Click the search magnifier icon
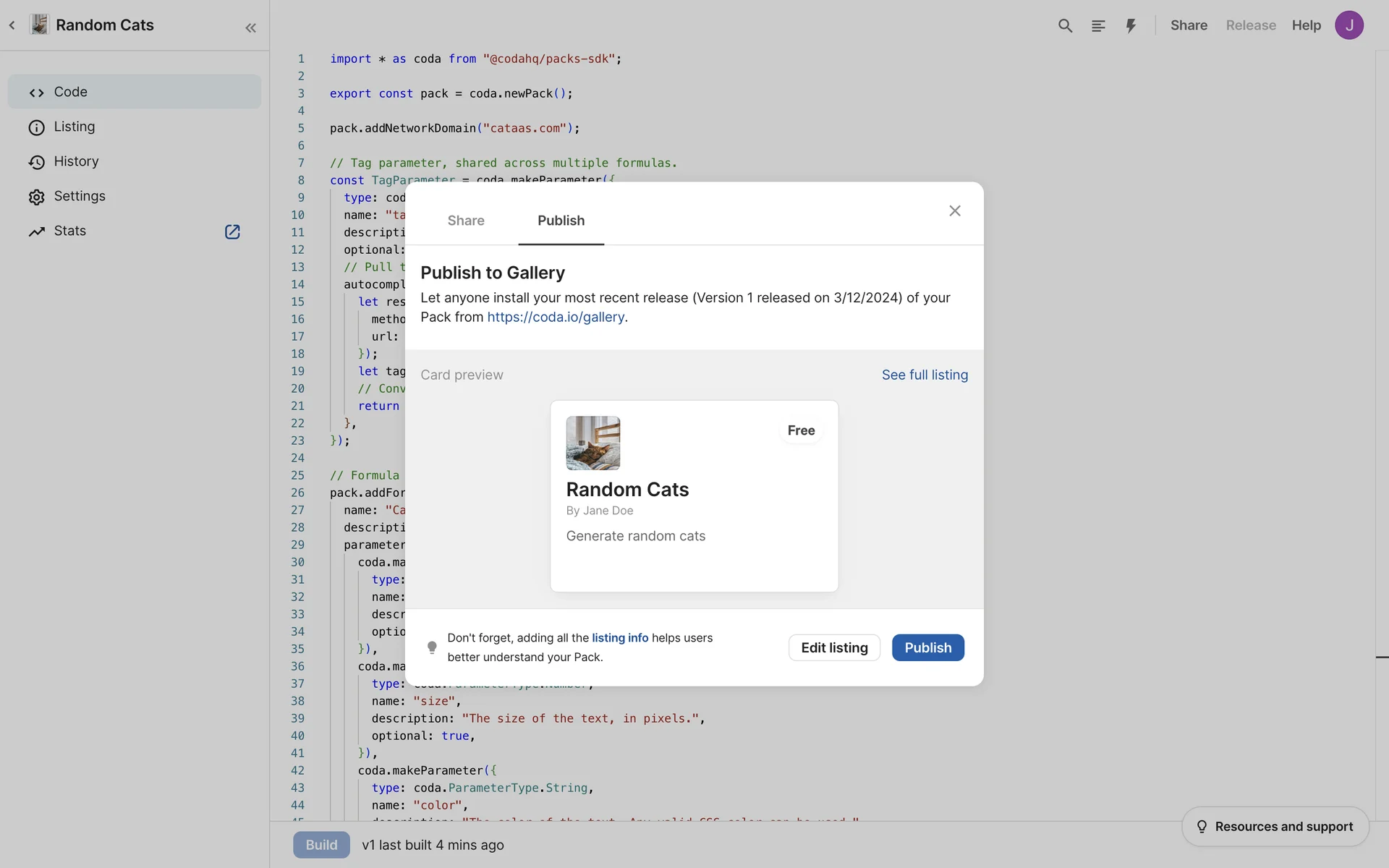This screenshot has width=1389, height=868. tap(1065, 26)
